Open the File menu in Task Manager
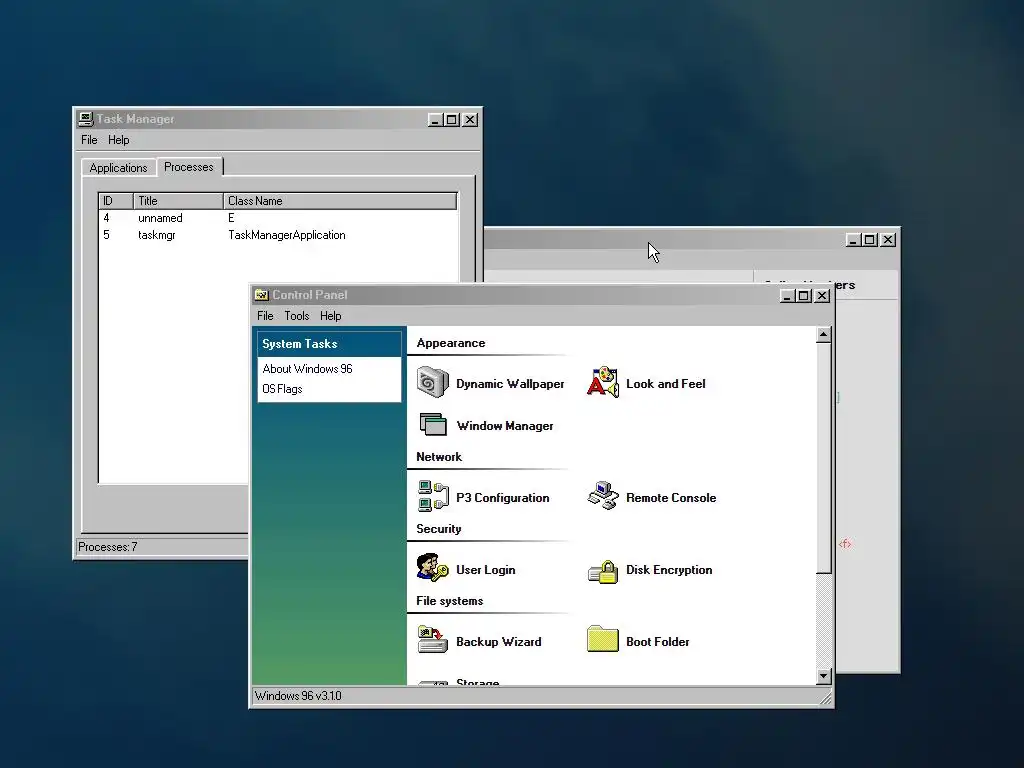 click(x=89, y=140)
